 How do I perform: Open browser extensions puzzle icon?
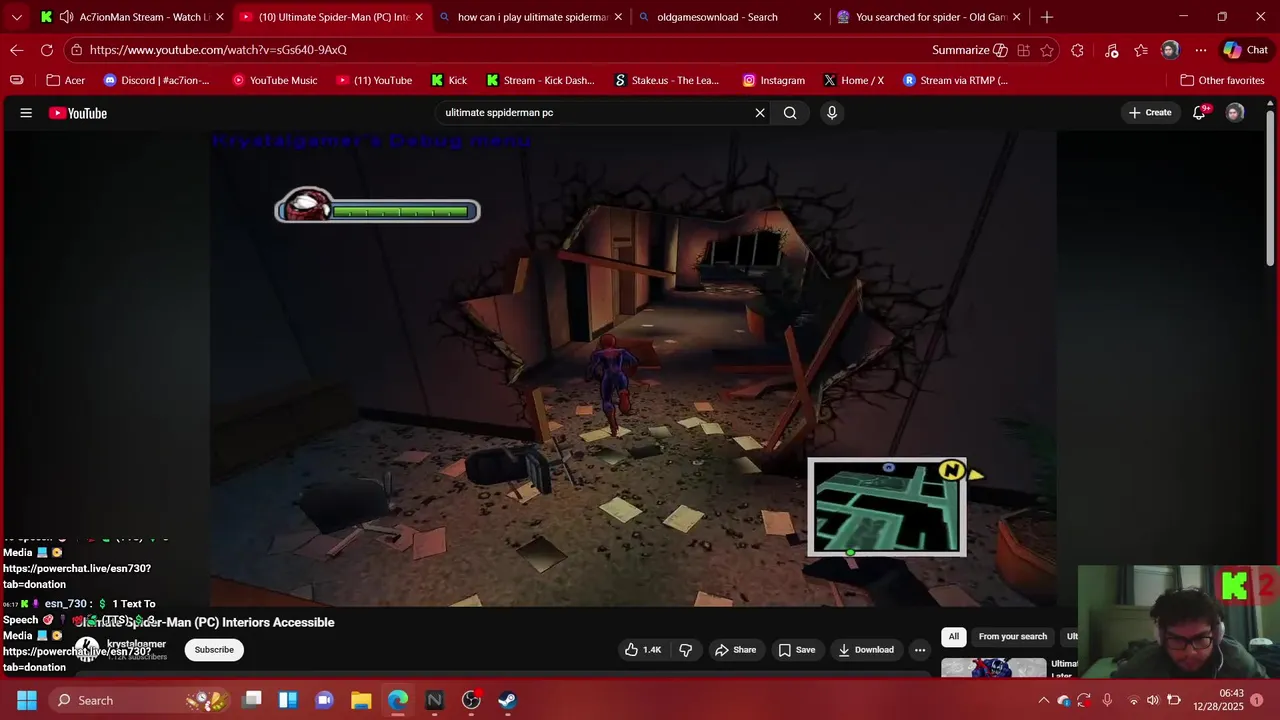click(x=1077, y=50)
